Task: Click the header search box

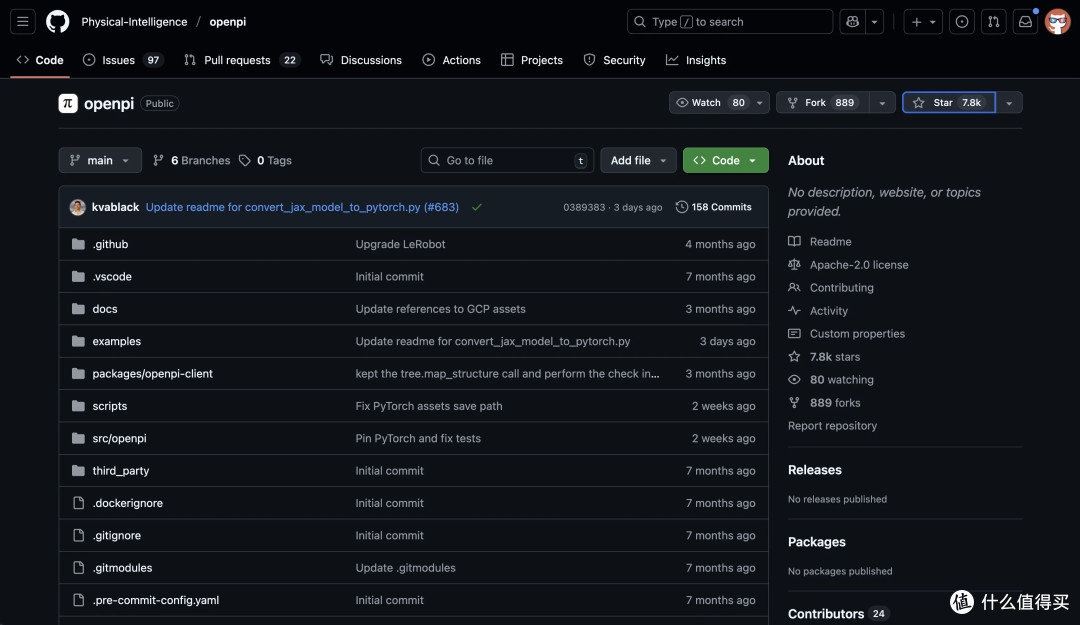Action: coord(729,22)
